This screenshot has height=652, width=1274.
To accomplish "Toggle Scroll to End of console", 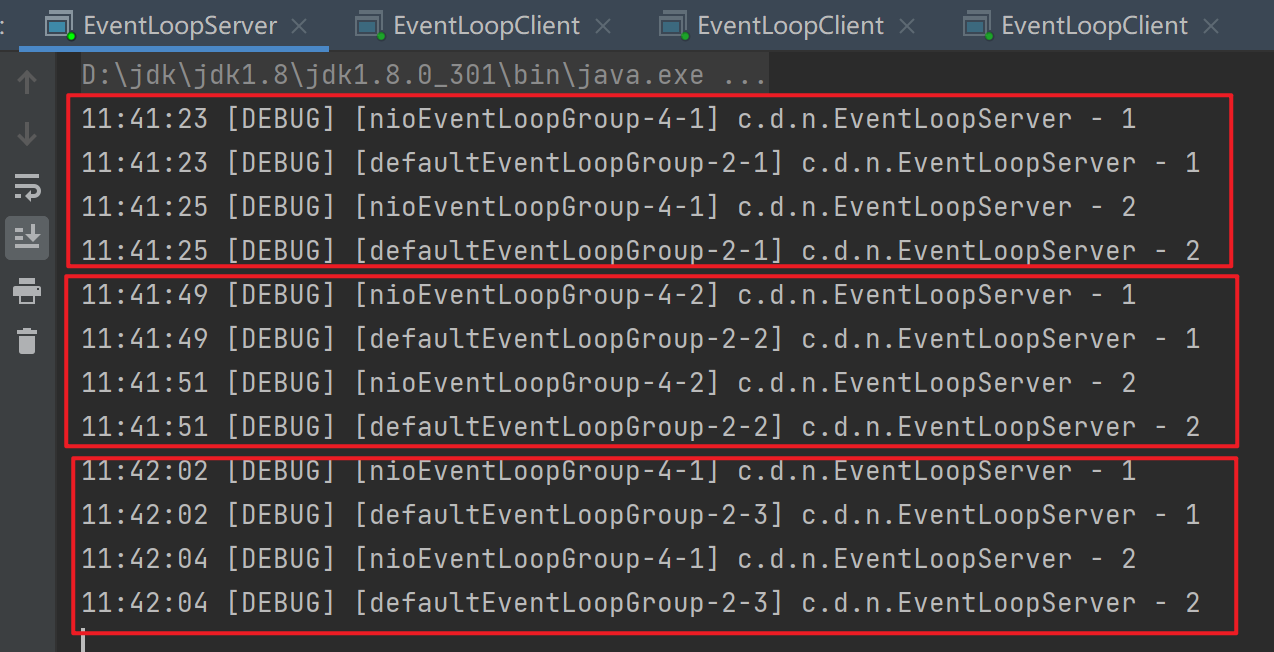I will tap(27, 237).
